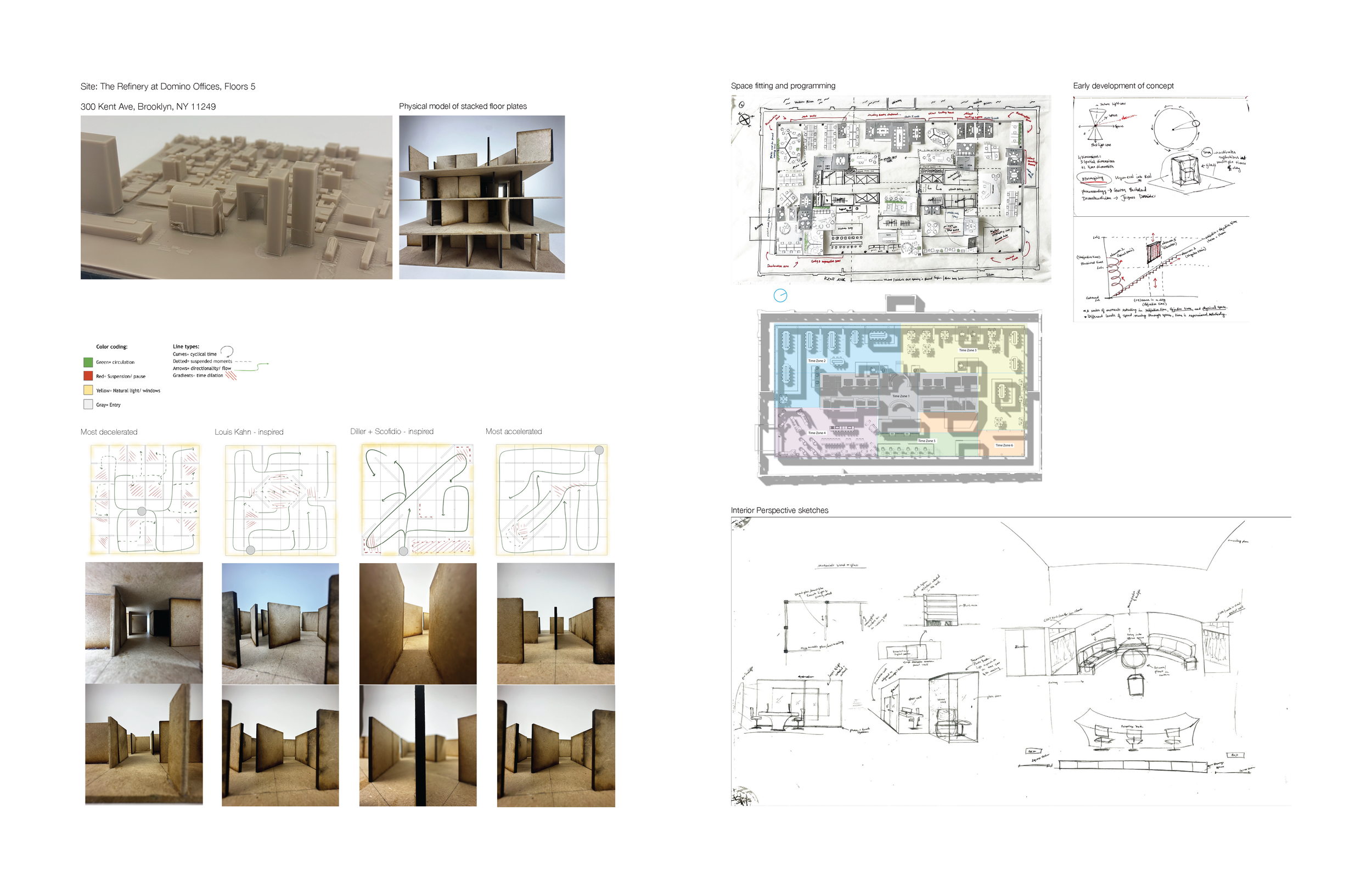Click the green circulation color swatch
1372x888 pixels.
pyautogui.click(x=88, y=362)
